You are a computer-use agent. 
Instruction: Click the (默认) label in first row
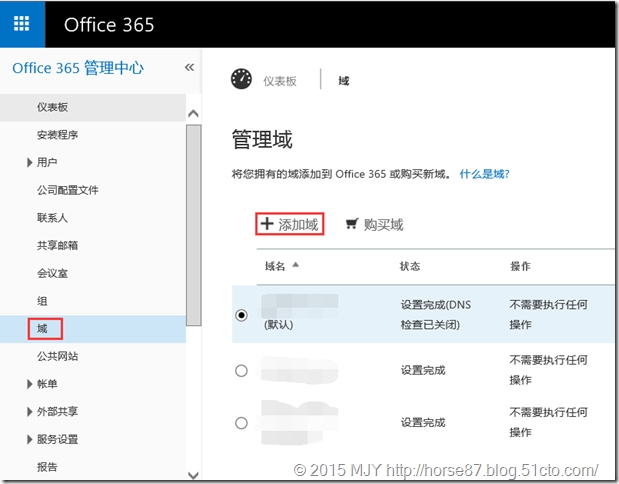click(278, 325)
